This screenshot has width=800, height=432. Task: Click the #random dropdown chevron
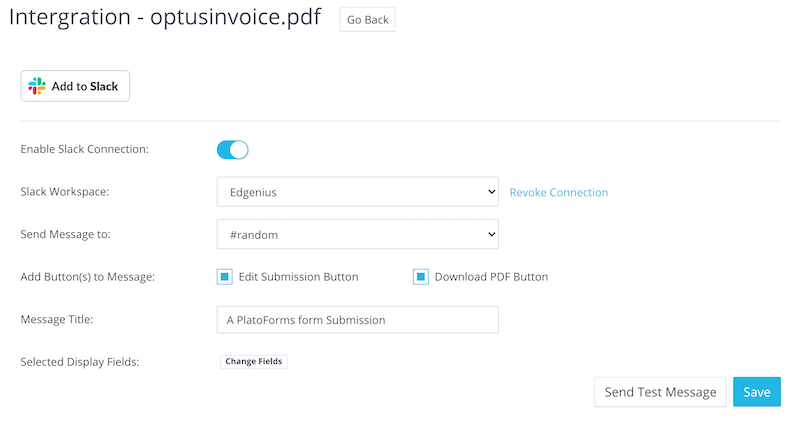pyautogui.click(x=491, y=234)
